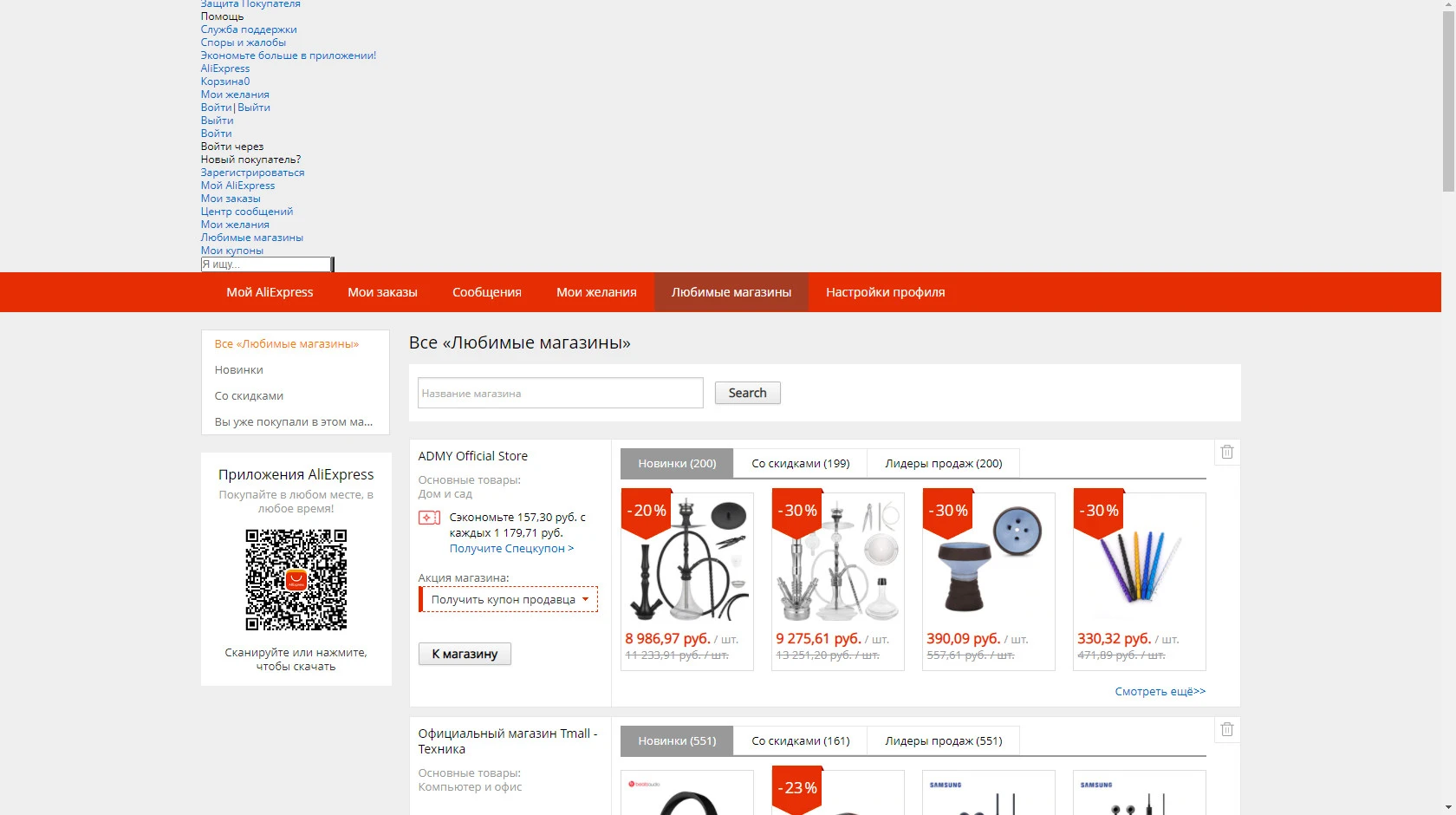Viewport: 1456px width, 815px height.
Task: Open 'Настройки профиля' in navigation bar
Action: (886, 292)
